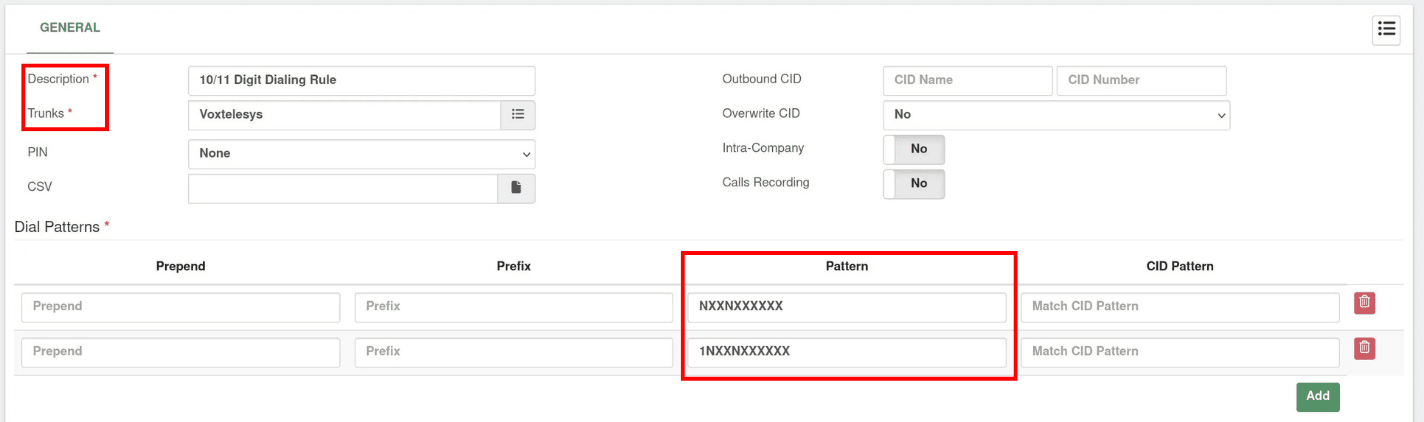Click the Trunks field showing Voxtelesys
Viewport: 1424px width, 422px height.
344,115
